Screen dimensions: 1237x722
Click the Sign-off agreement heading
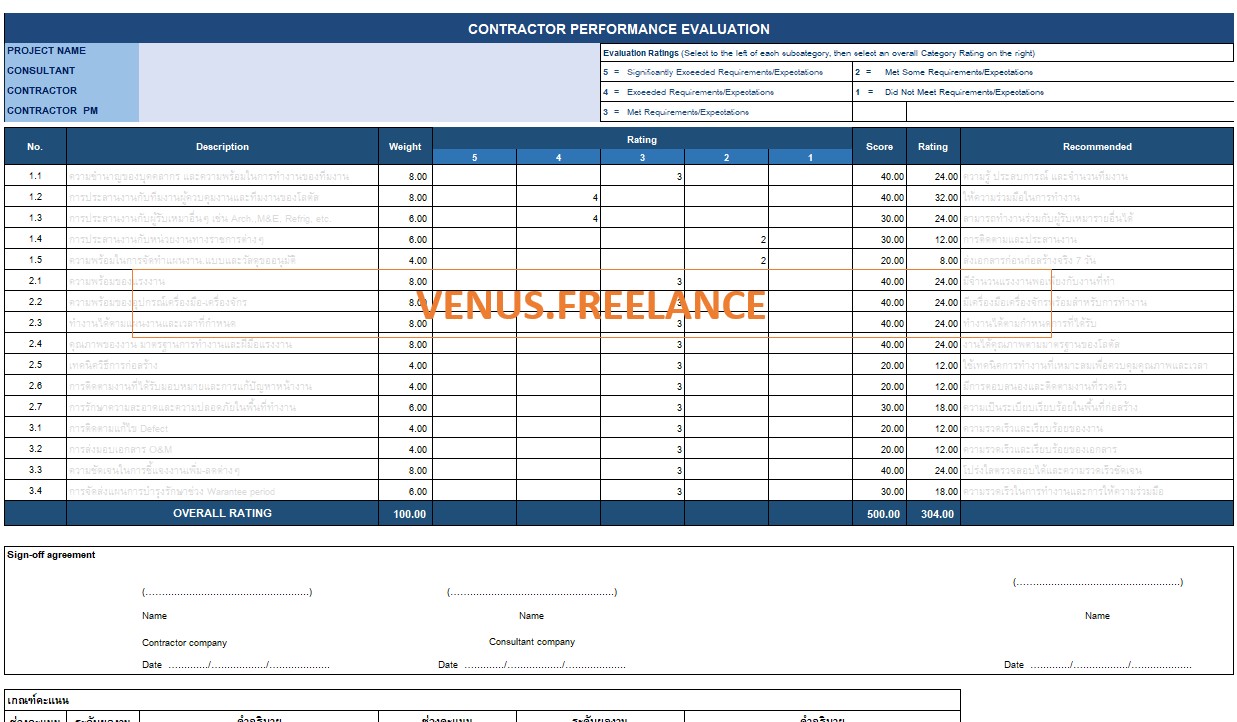(51, 555)
